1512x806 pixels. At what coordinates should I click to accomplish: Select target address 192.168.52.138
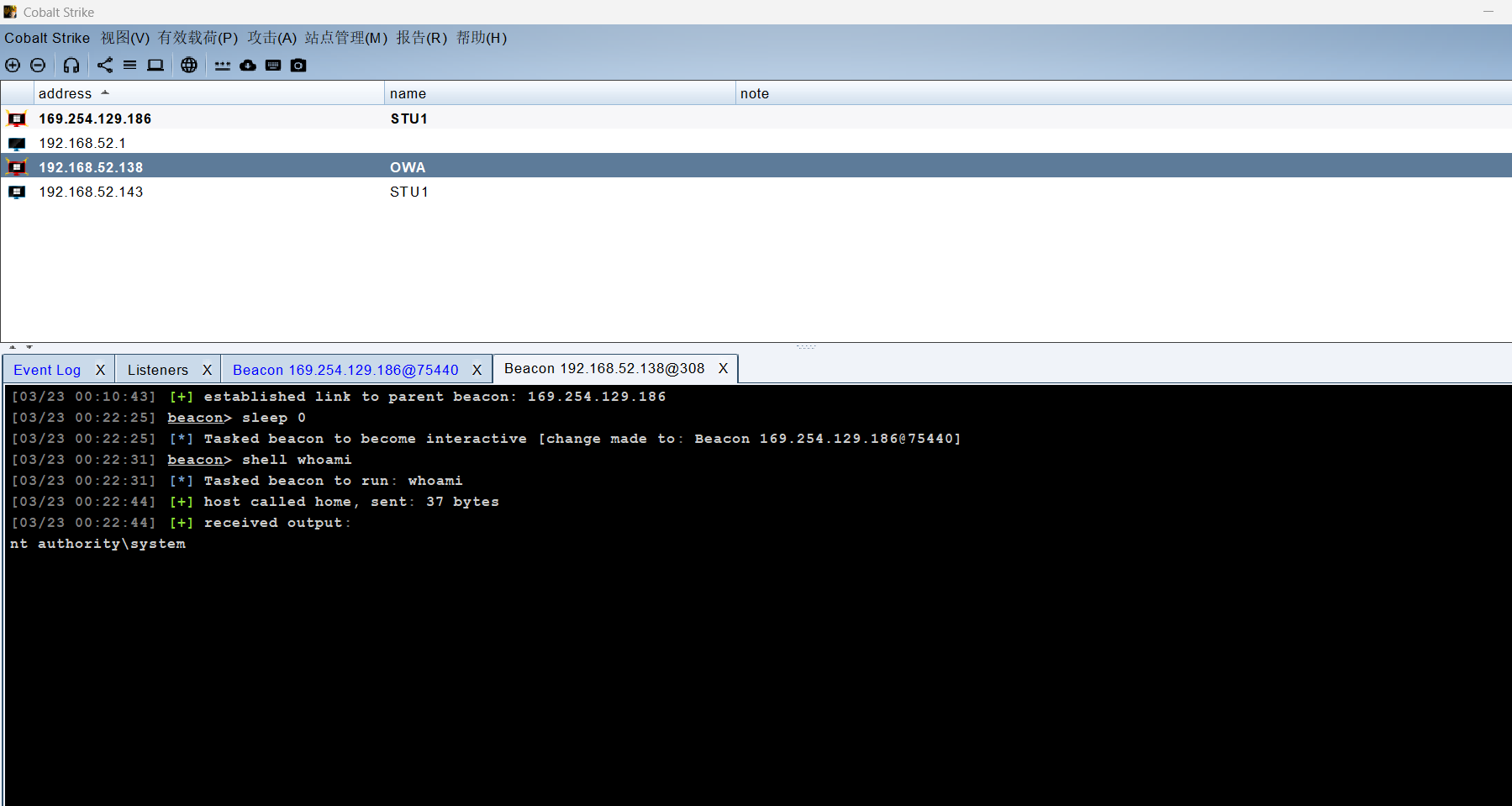coord(91,168)
